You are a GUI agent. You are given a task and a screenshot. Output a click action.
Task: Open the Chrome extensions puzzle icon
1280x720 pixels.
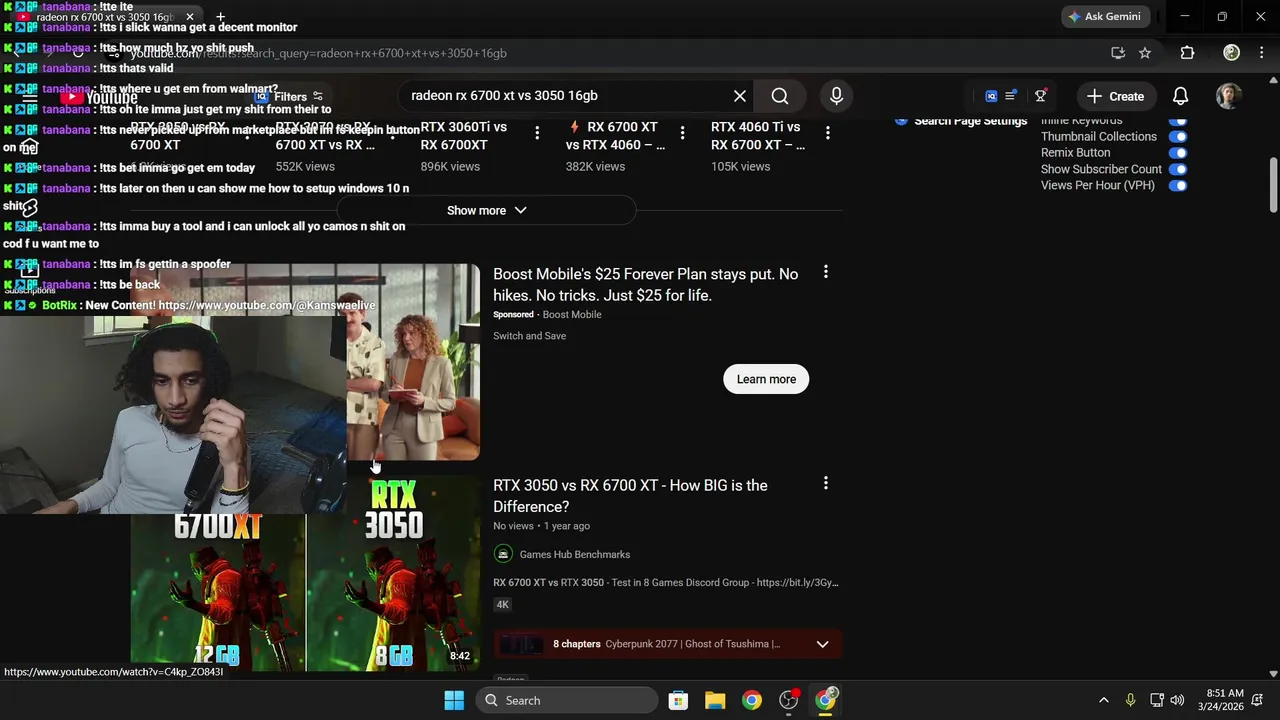[x=1187, y=53]
